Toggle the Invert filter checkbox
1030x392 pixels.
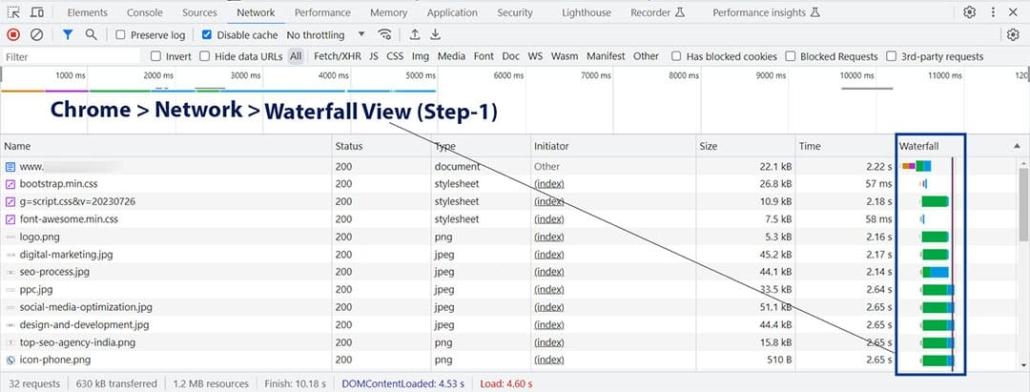pos(156,56)
